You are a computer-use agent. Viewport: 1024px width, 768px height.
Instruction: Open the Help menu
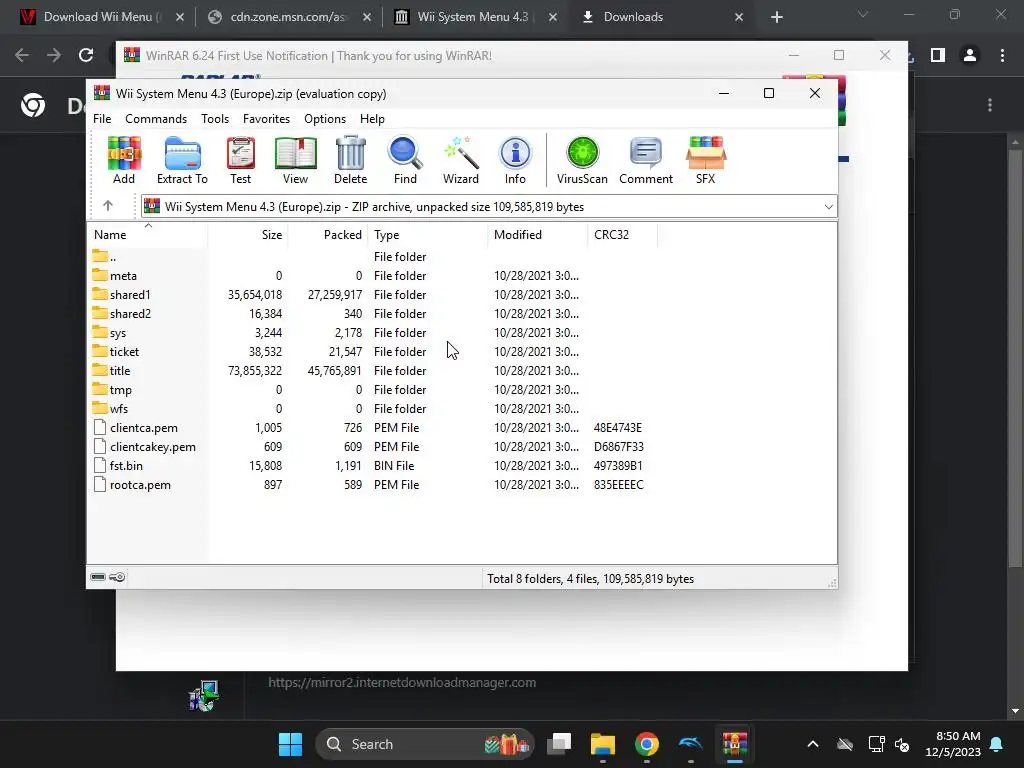pos(372,119)
